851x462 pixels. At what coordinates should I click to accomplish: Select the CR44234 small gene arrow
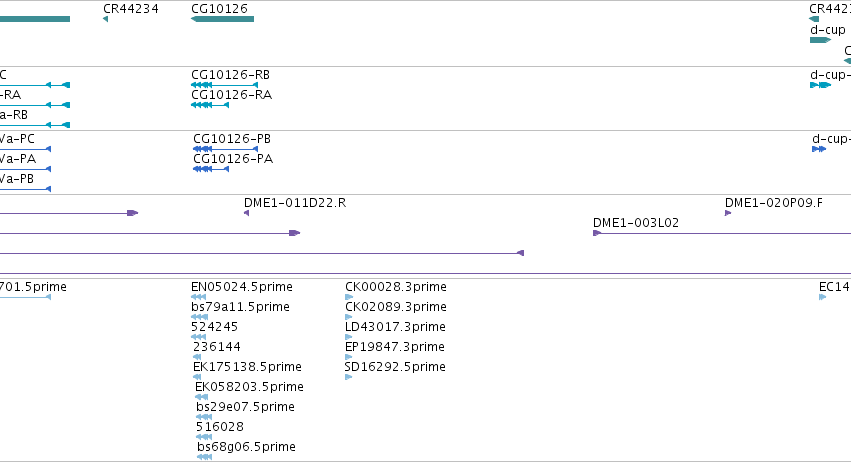[105, 19]
